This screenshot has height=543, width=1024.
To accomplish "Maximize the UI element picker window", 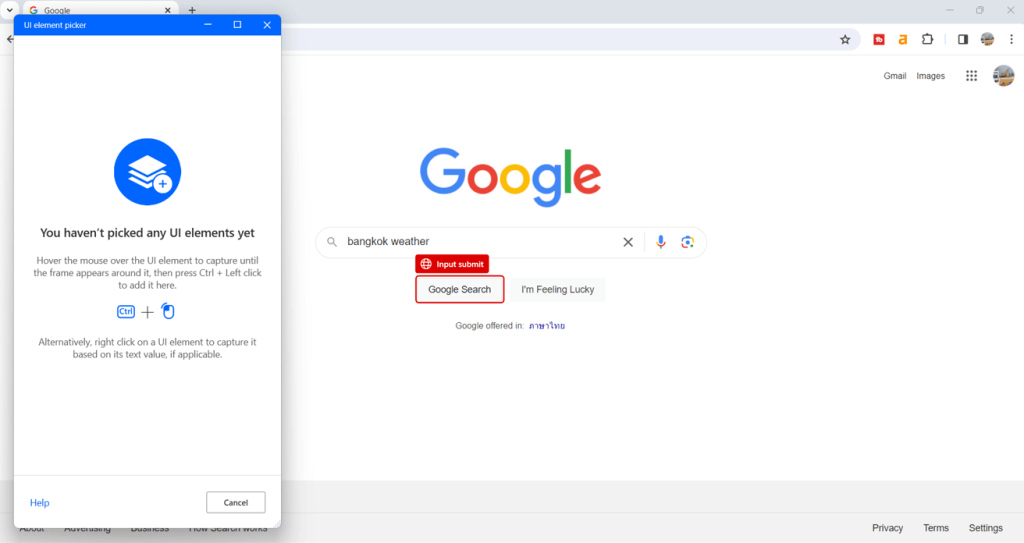I will [x=237, y=25].
